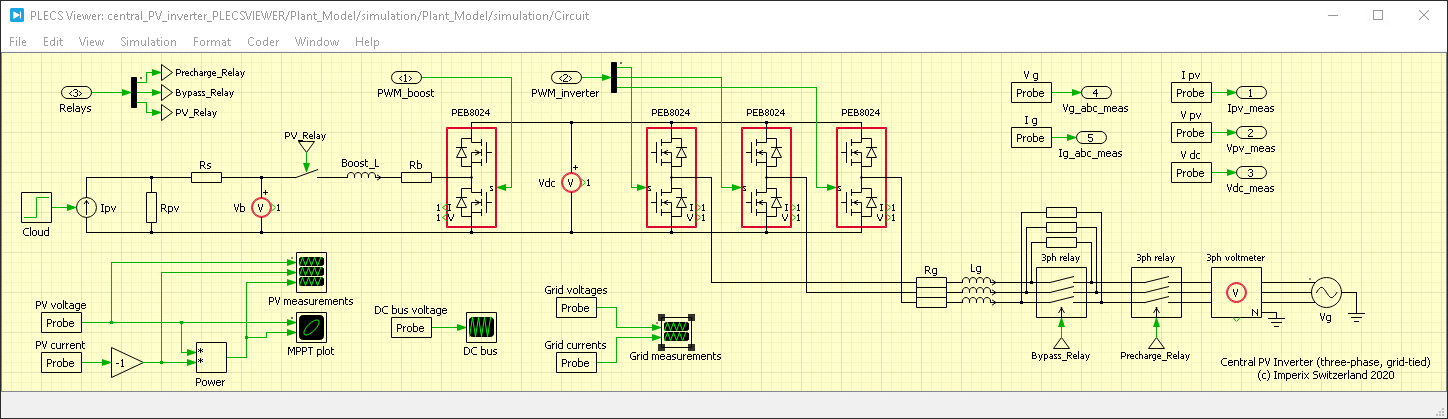The image size is (1448, 419).
Task: Open the Window menu
Action: (317, 42)
